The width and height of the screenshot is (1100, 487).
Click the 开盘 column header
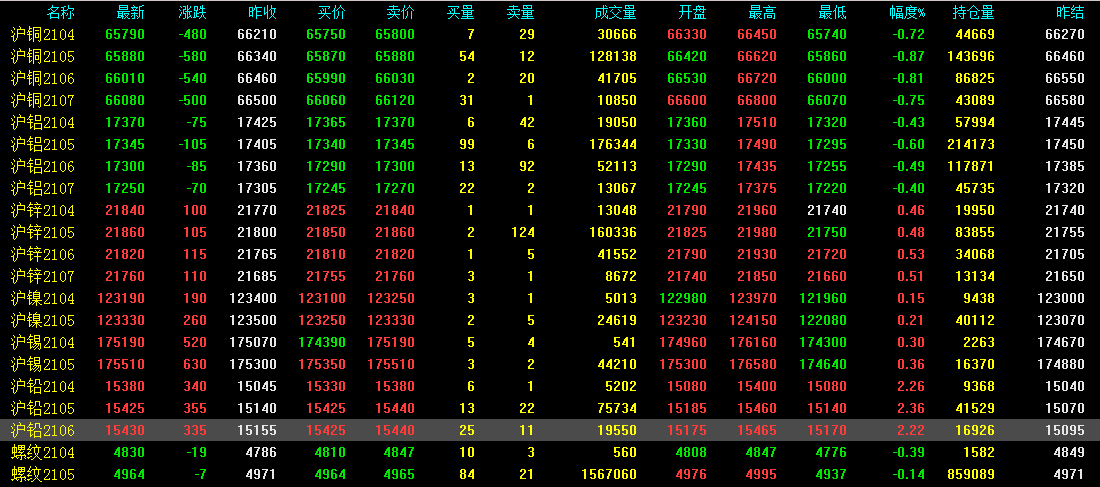[692, 13]
